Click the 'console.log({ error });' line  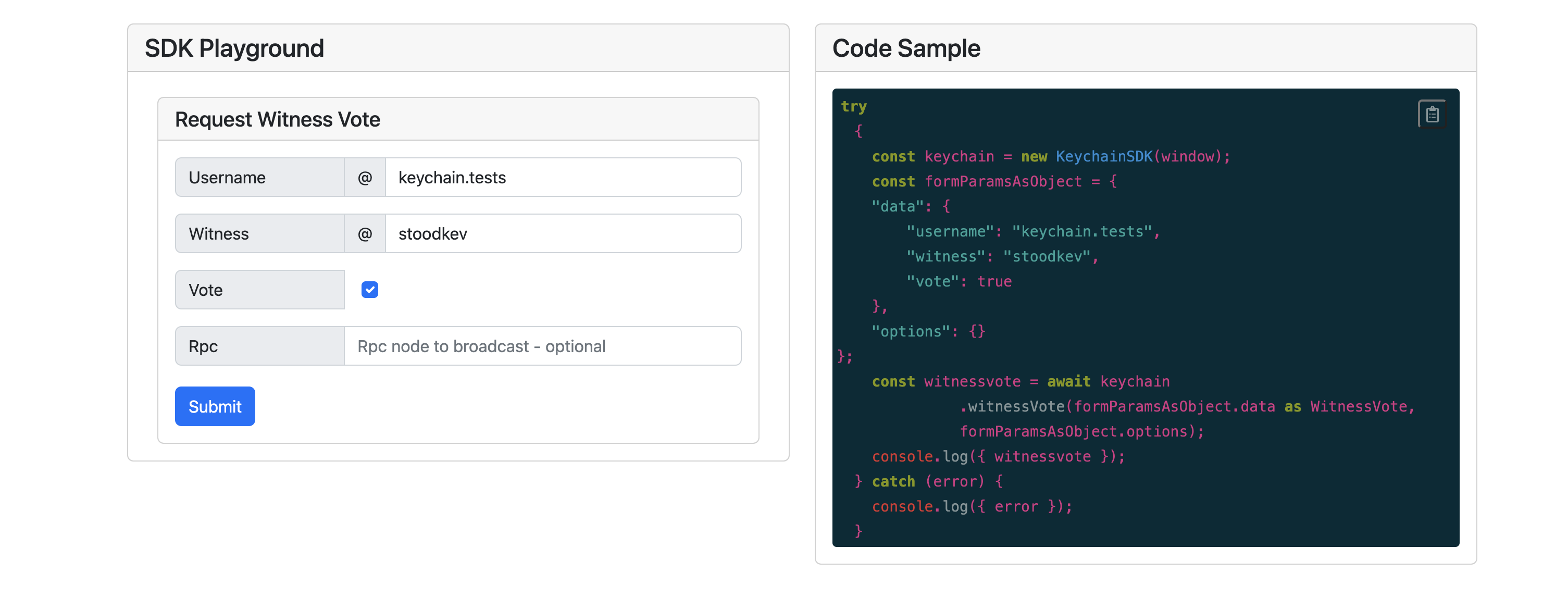(x=972, y=506)
